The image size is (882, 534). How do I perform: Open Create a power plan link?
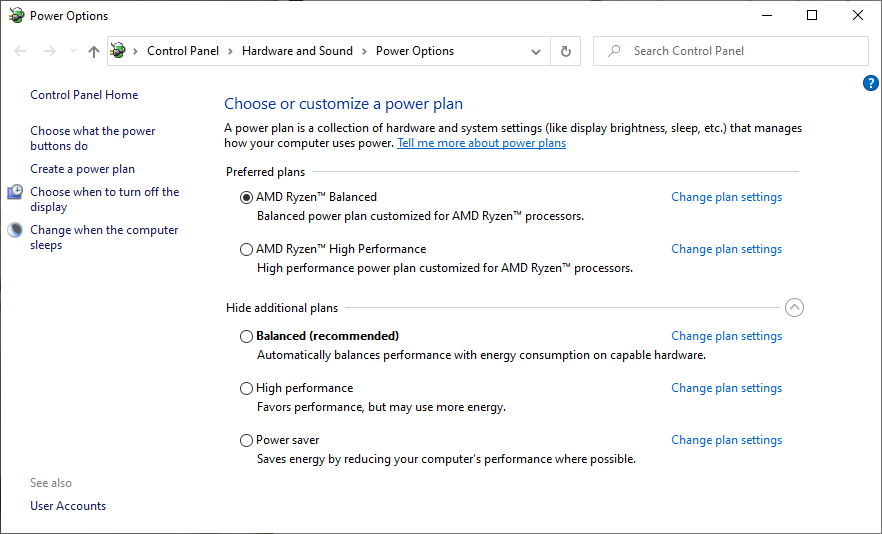[82, 169]
